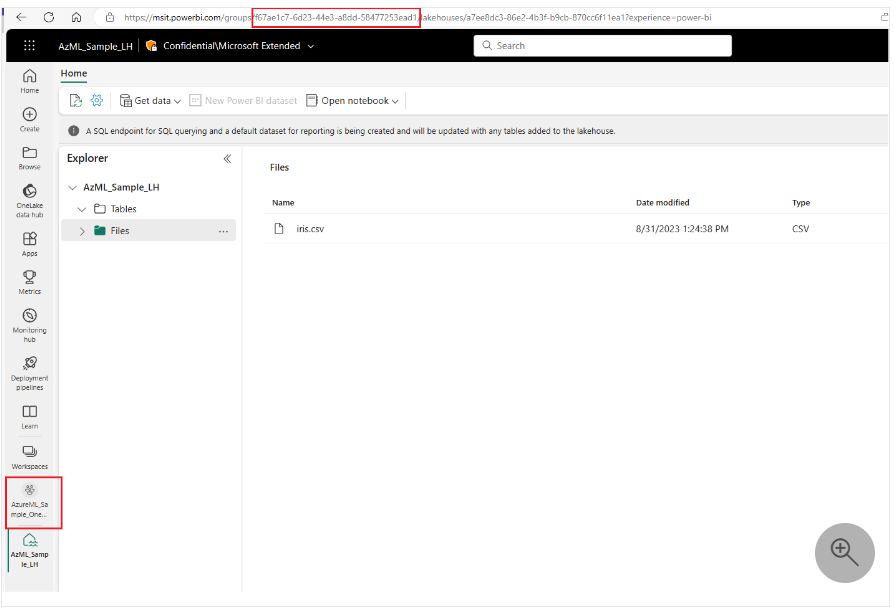Screen dimensions: 894x612
Task: Select Files in the Explorer tree
Action: [120, 231]
